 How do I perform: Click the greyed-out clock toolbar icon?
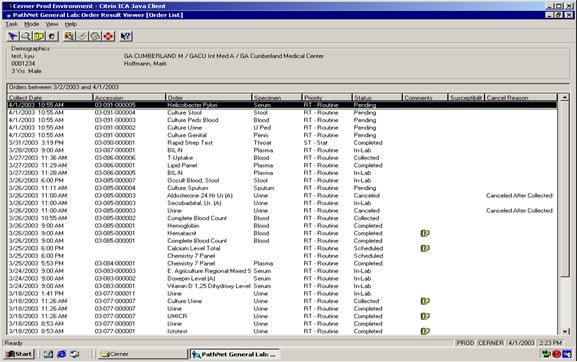coord(95,36)
